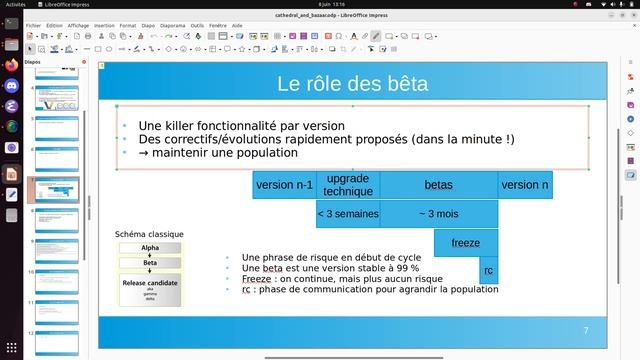Close the Diapos slide panel
This screenshot has width=640, height=360.
[x=84, y=62]
